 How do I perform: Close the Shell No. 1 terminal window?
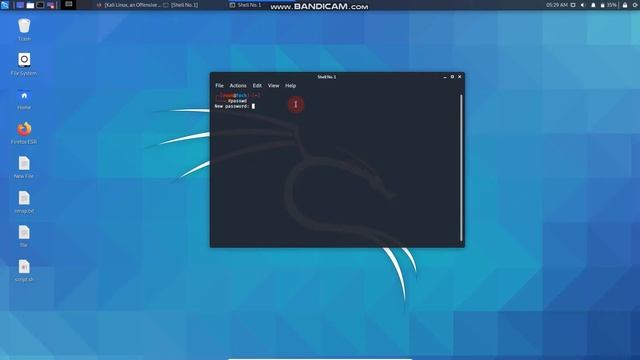click(x=460, y=77)
